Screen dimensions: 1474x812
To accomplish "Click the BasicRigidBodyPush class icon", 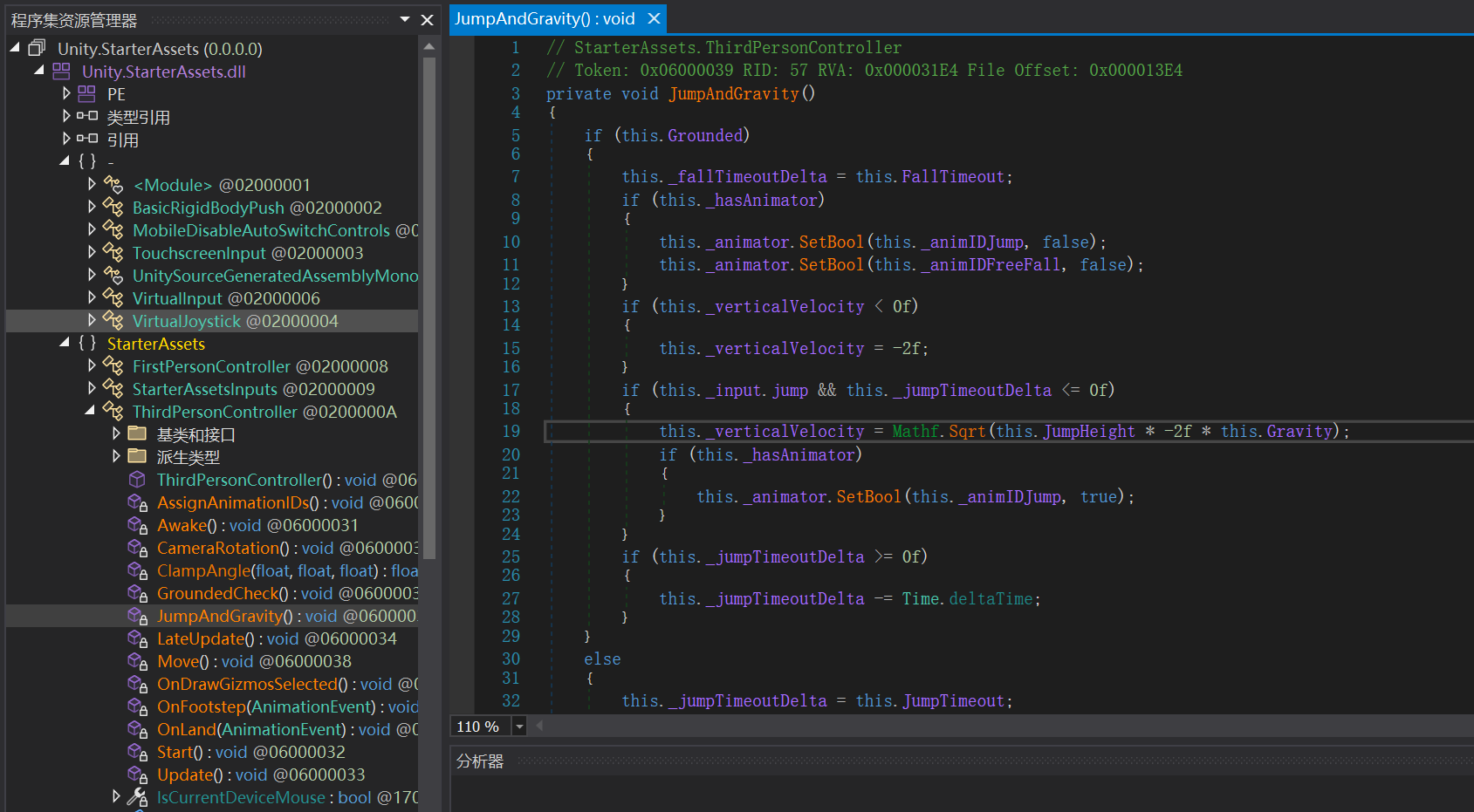I will coord(113,208).
